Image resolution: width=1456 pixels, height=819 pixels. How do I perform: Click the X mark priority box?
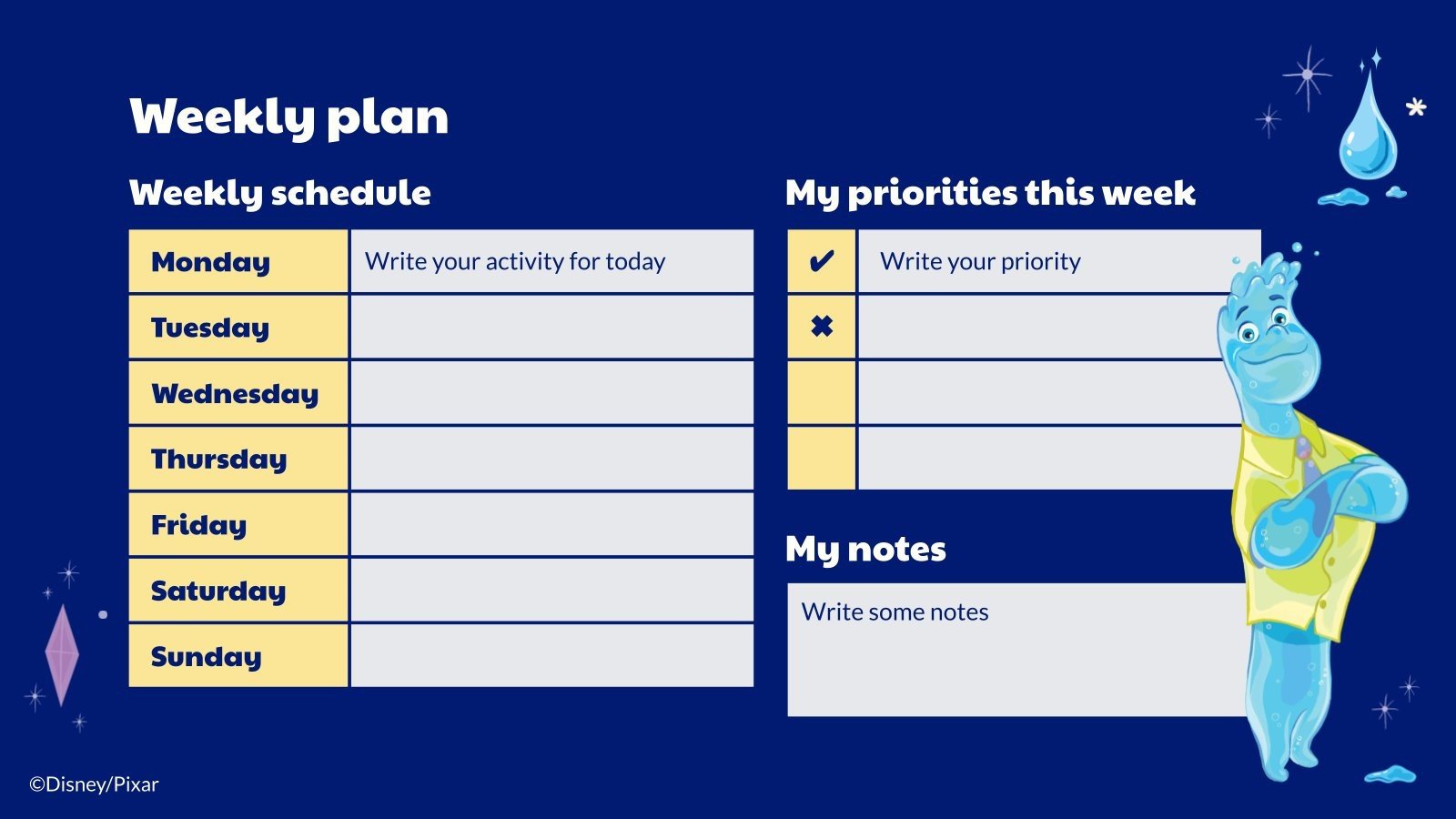point(821,327)
